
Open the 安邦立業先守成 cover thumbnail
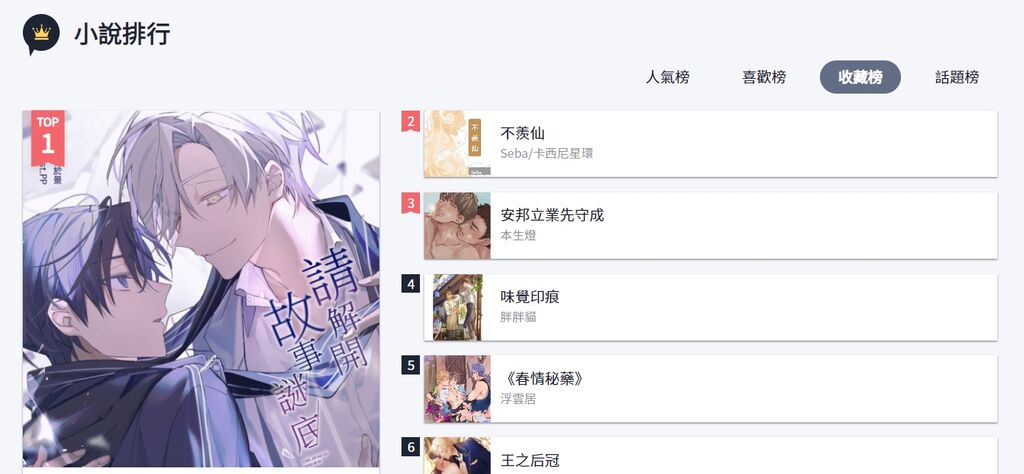pyautogui.click(x=457, y=225)
